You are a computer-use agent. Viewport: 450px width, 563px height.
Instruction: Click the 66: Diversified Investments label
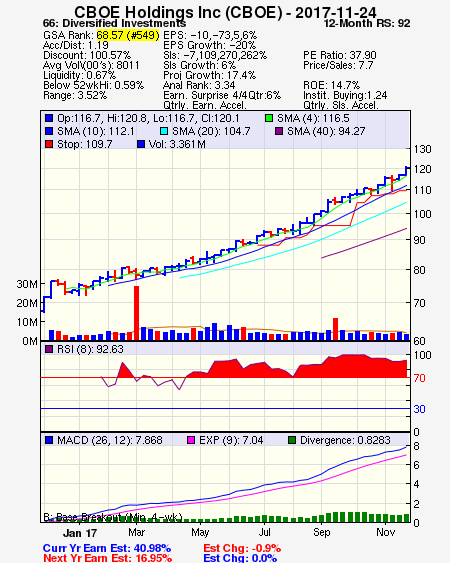114,23
